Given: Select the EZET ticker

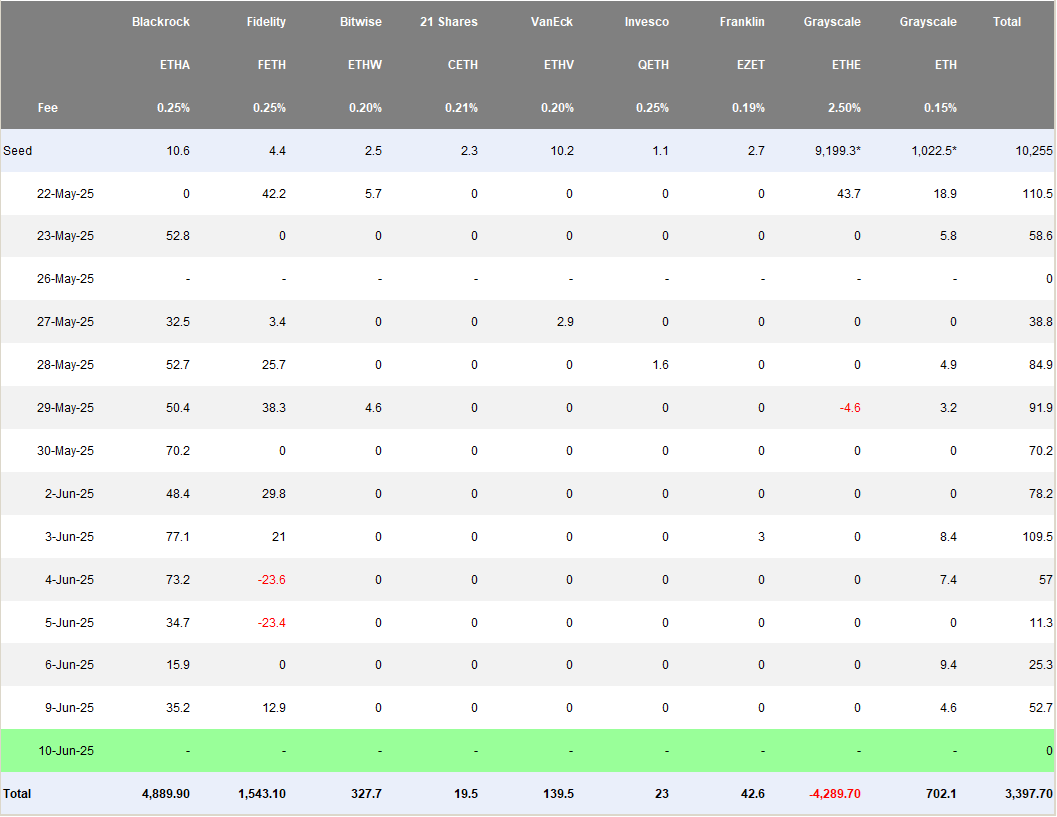Looking at the screenshot, I should click(750, 65).
